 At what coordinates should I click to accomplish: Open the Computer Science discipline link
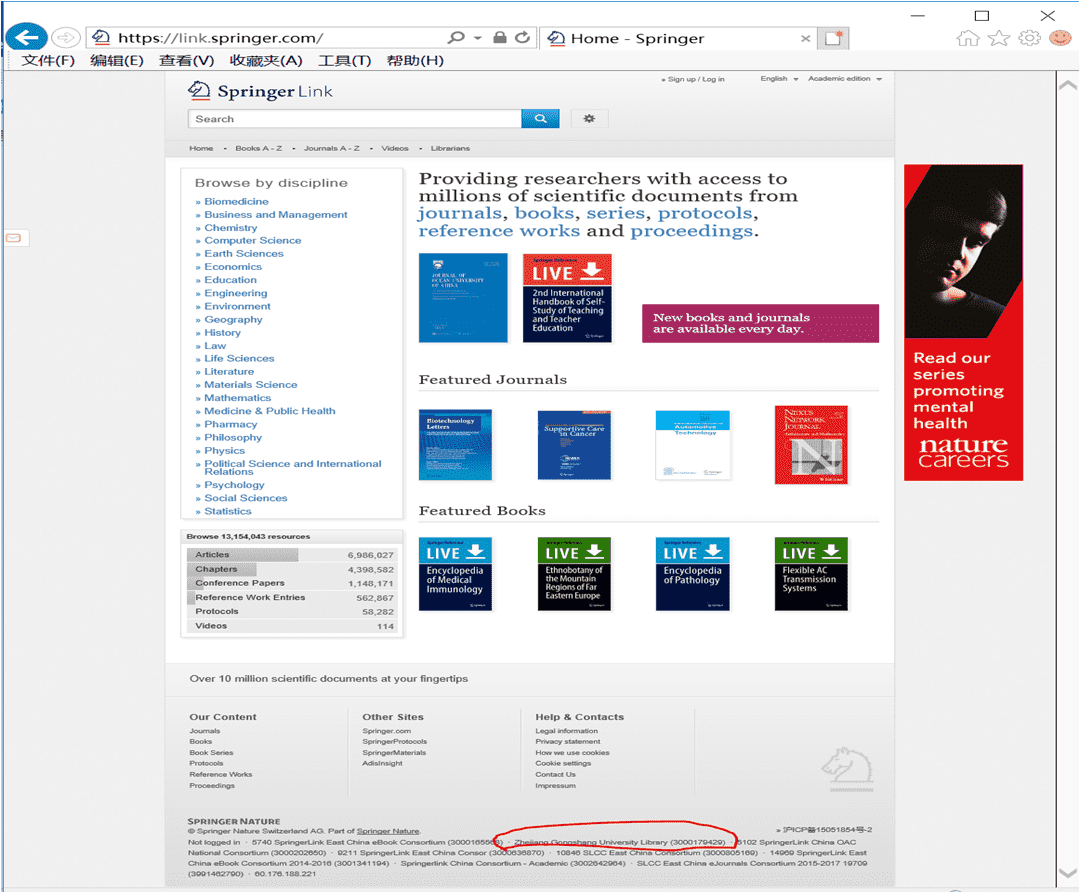[252, 241]
